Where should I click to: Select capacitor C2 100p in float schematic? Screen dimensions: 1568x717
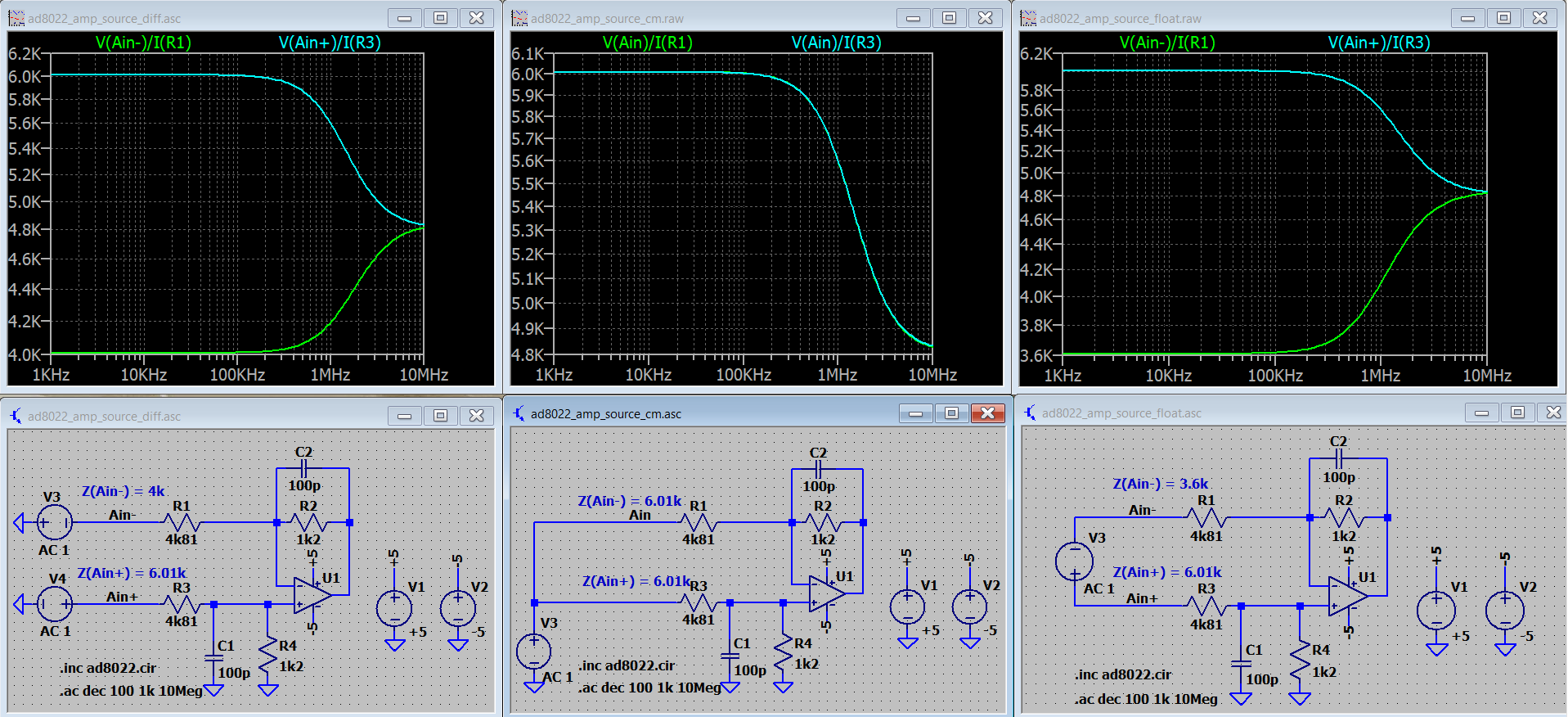(x=1338, y=459)
